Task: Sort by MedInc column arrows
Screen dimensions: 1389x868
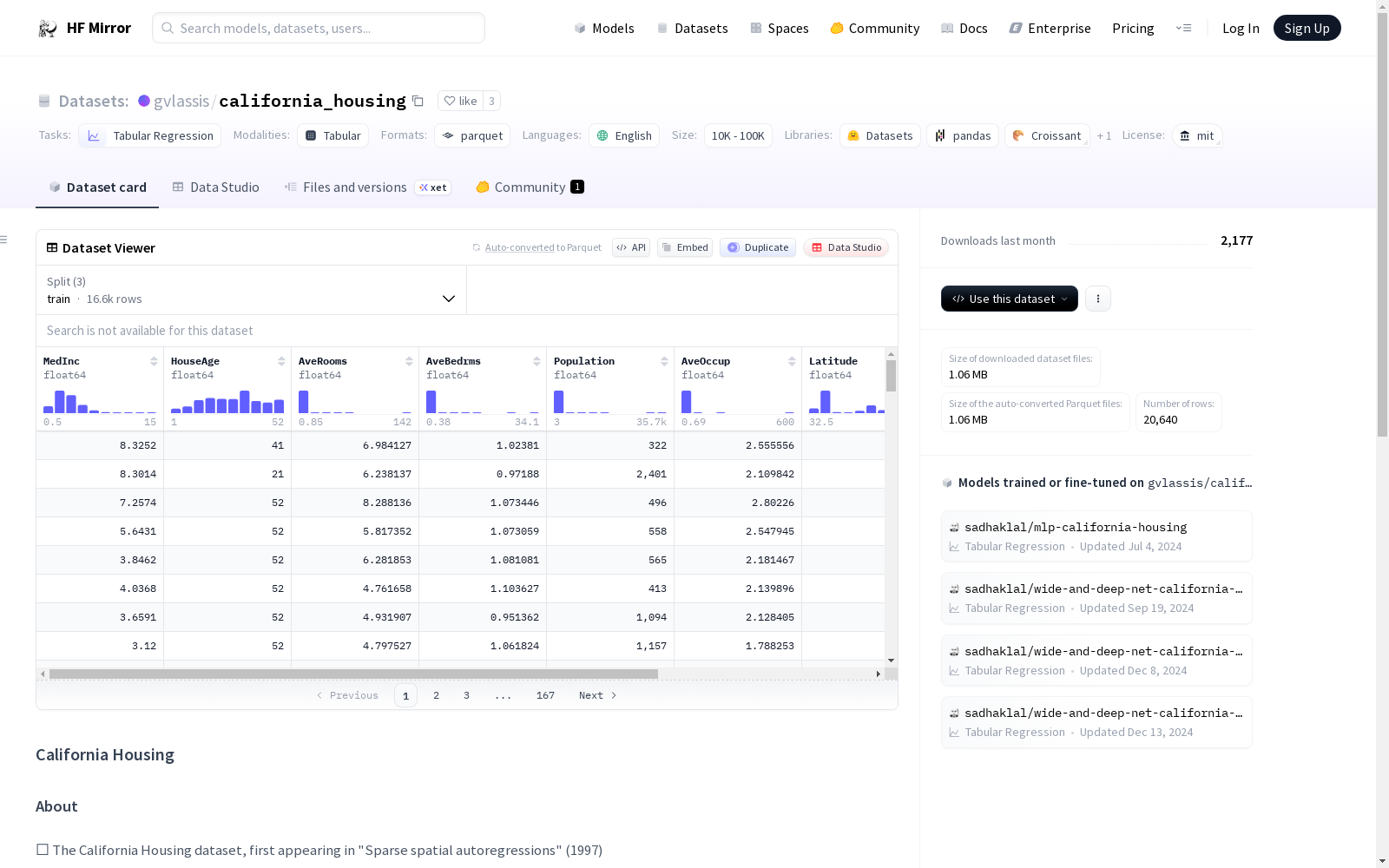Action: [154, 361]
